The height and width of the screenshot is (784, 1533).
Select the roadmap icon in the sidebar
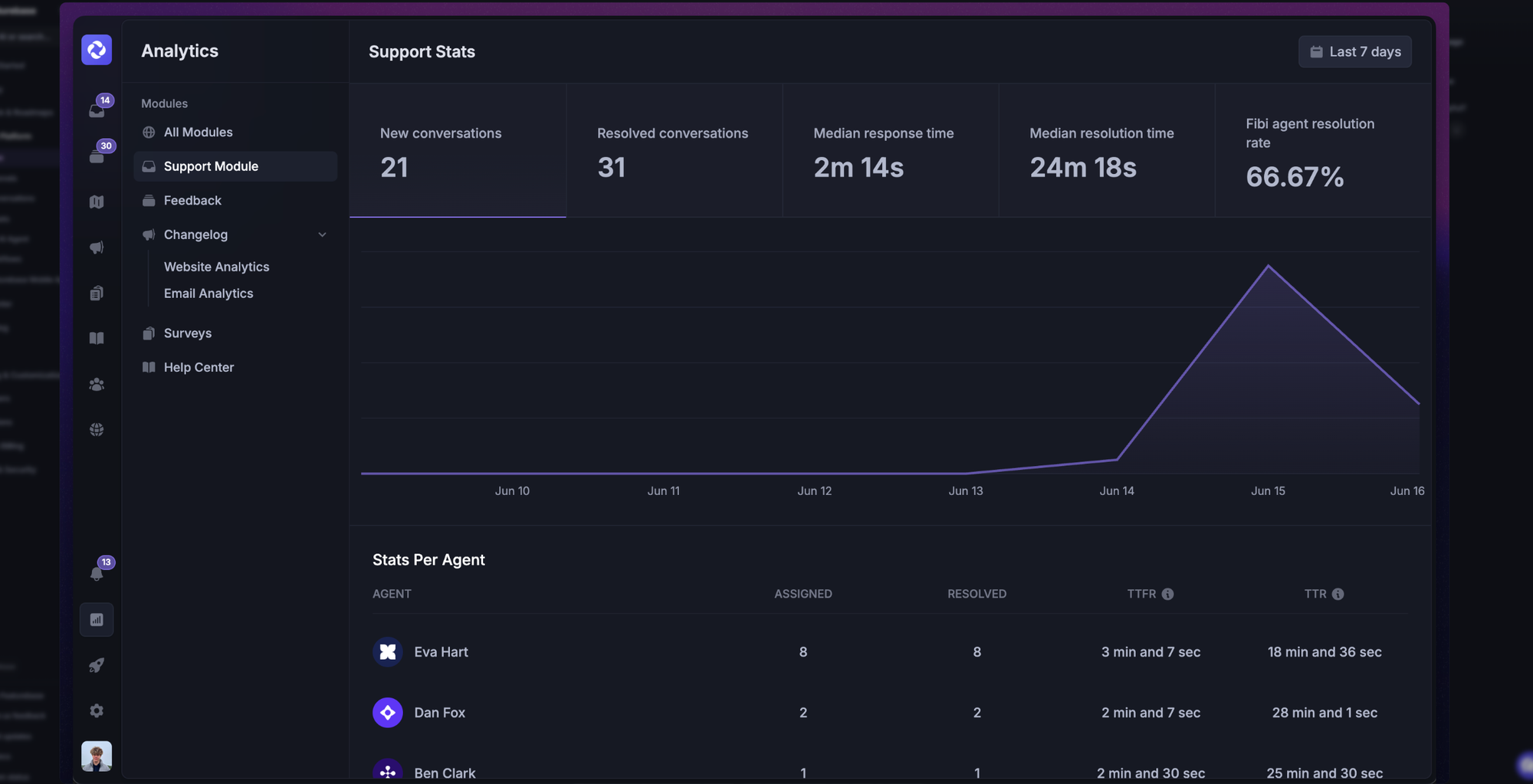[x=97, y=202]
